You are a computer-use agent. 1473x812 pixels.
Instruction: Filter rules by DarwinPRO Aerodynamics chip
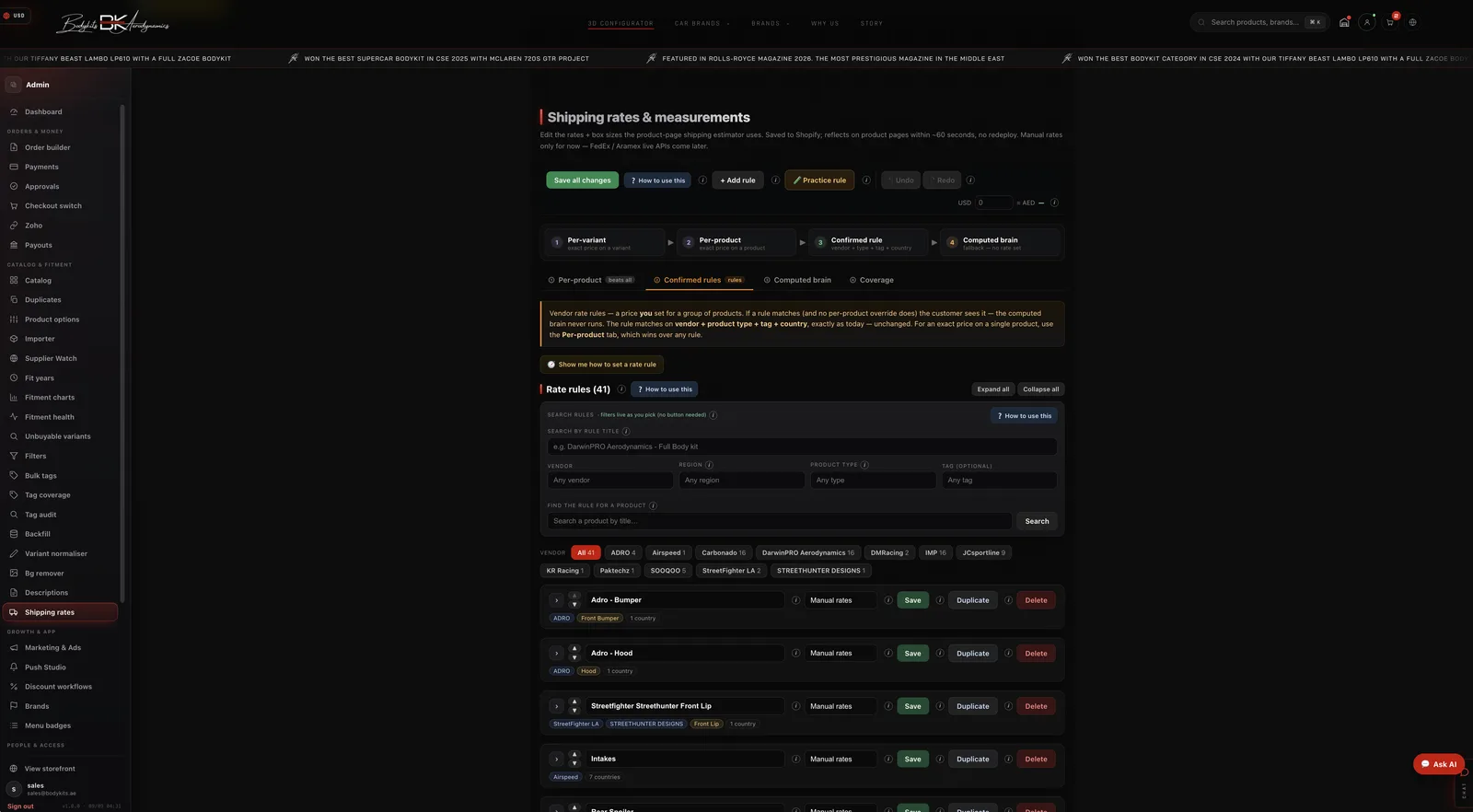(x=808, y=553)
